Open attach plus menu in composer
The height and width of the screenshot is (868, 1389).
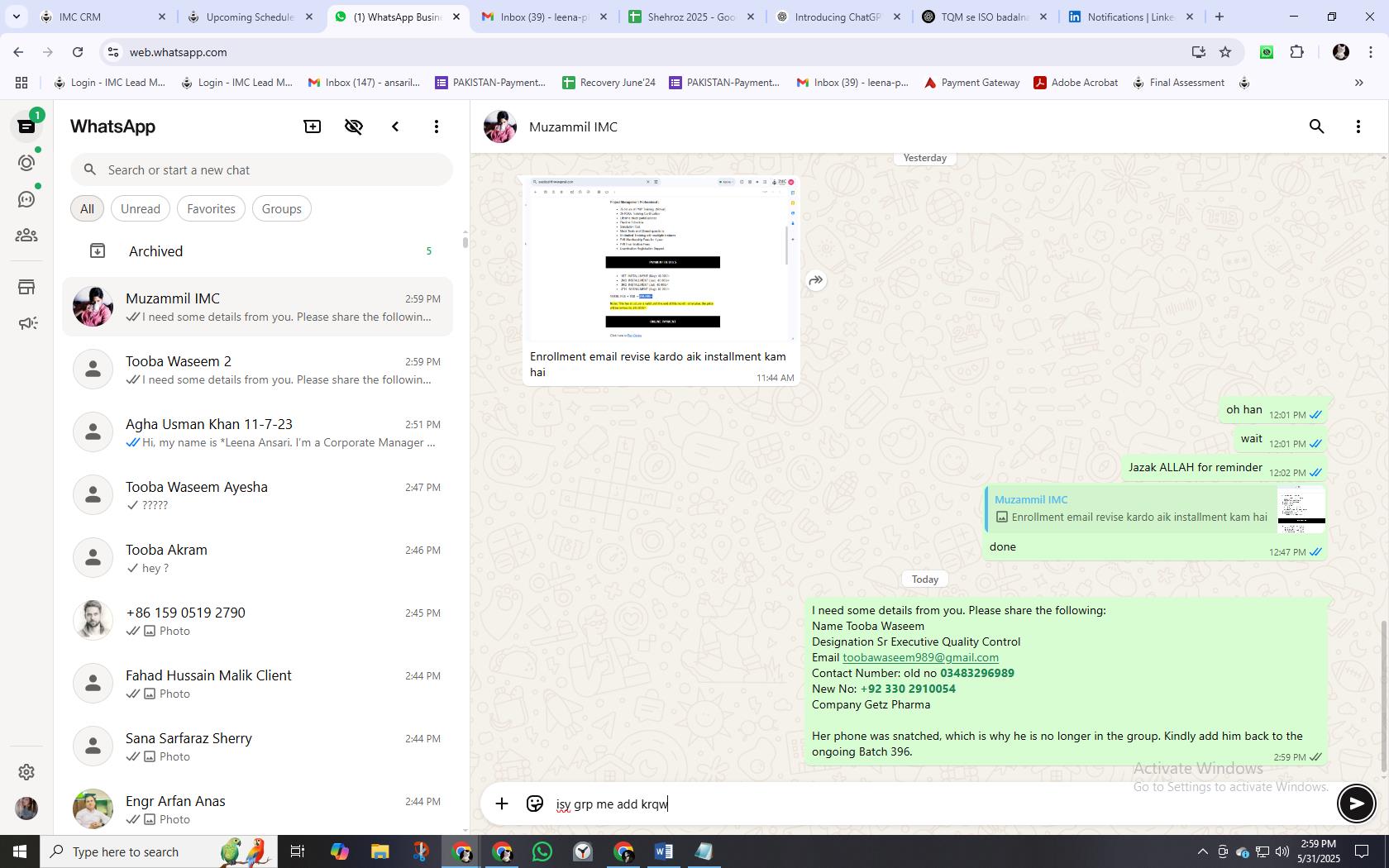click(502, 804)
